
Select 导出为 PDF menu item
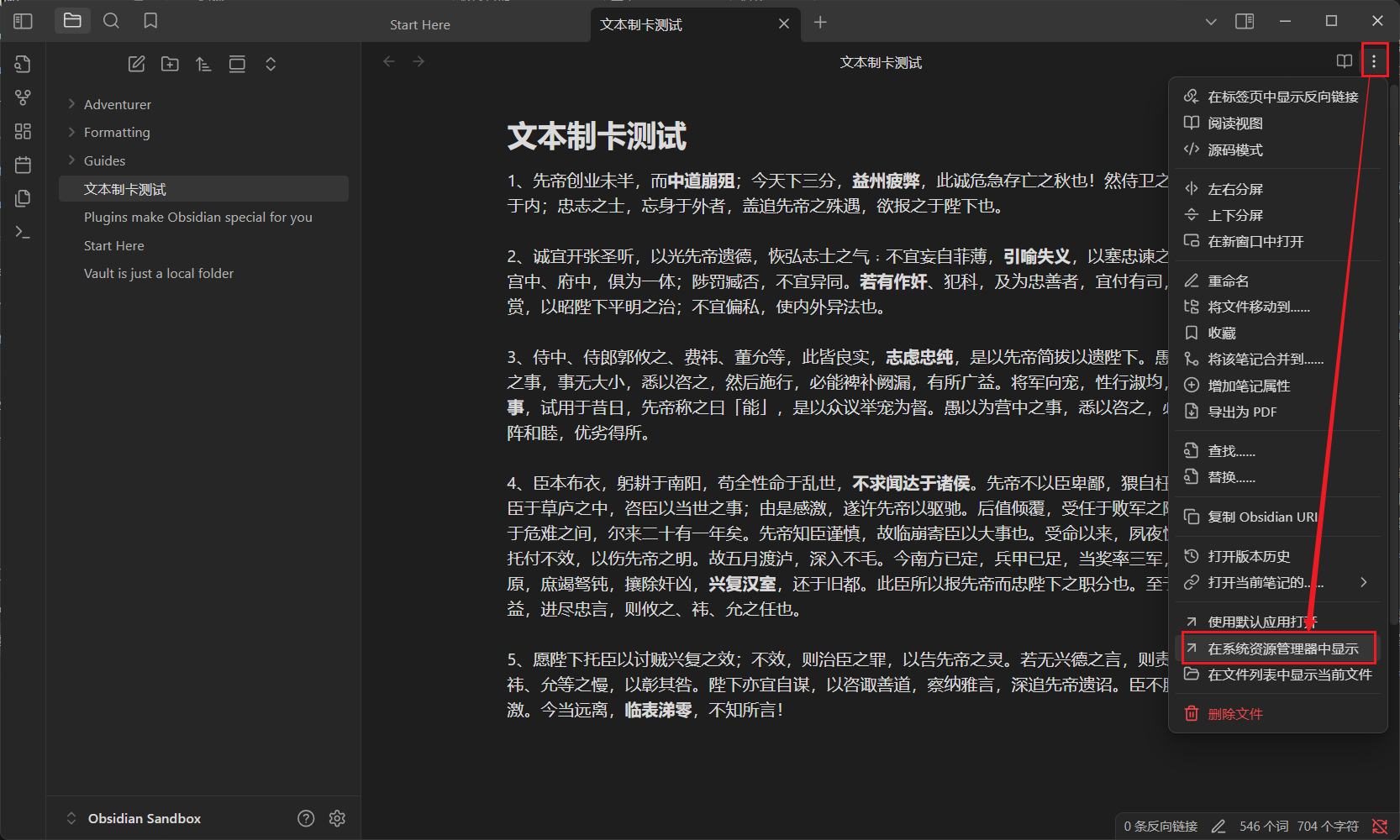(1241, 412)
